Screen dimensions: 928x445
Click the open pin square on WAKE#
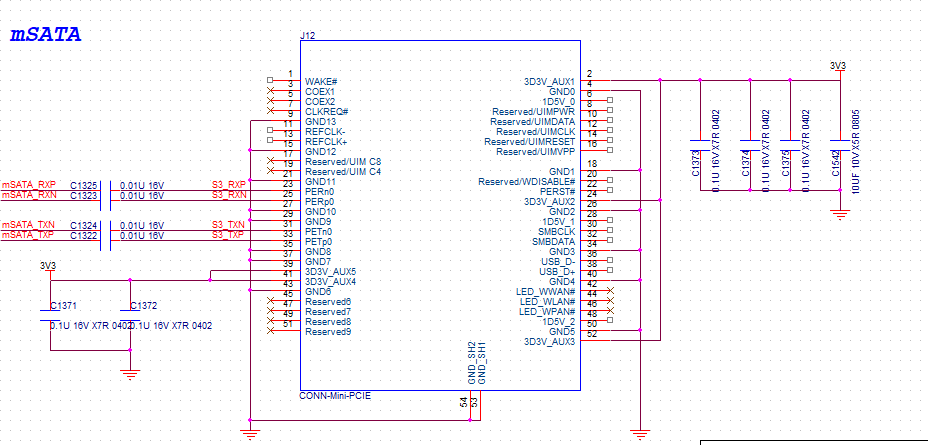(270, 80)
